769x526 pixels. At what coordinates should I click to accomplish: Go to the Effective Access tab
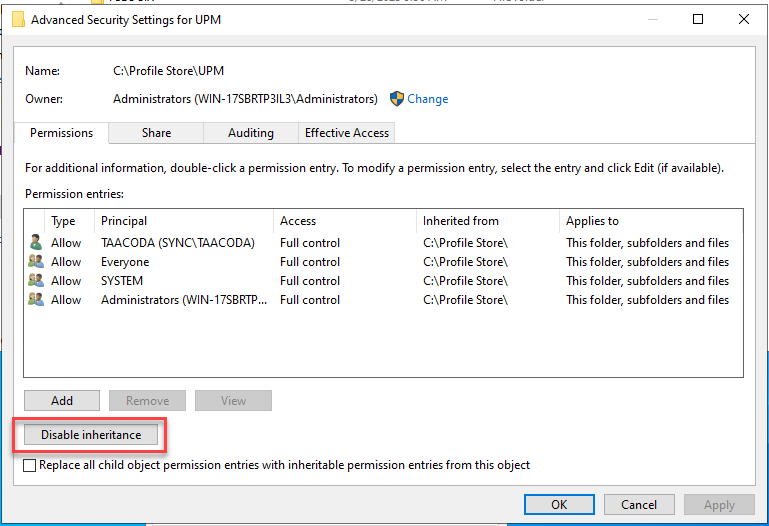tap(346, 133)
